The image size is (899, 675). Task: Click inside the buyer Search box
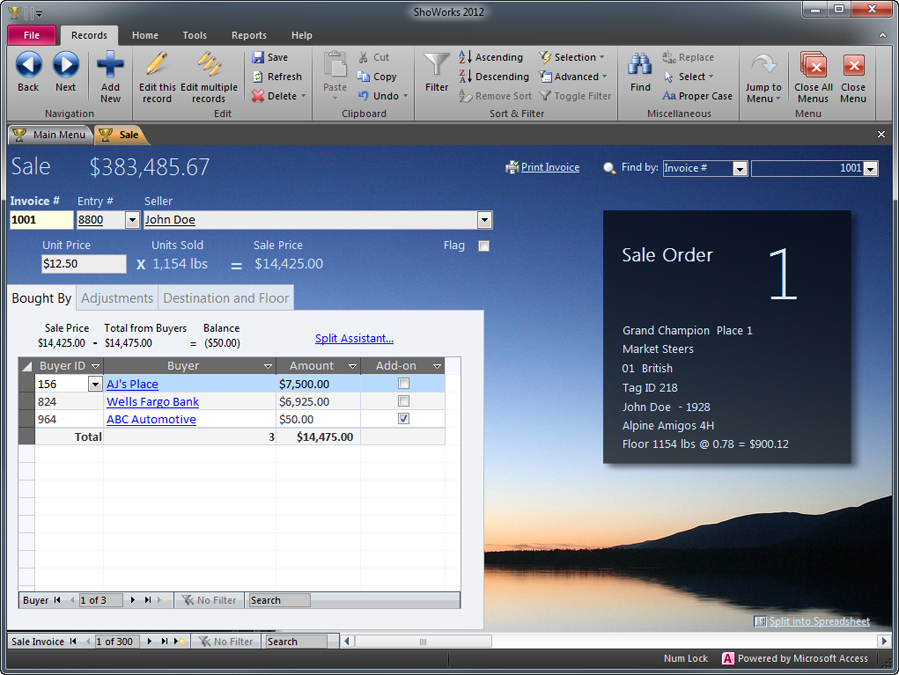[x=279, y=600]
